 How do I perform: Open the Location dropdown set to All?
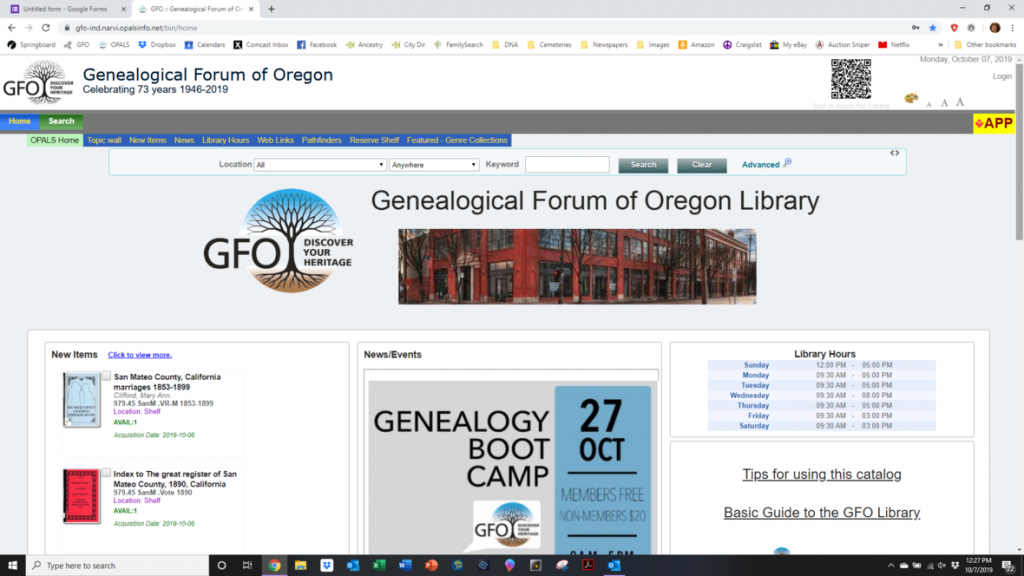320,165
